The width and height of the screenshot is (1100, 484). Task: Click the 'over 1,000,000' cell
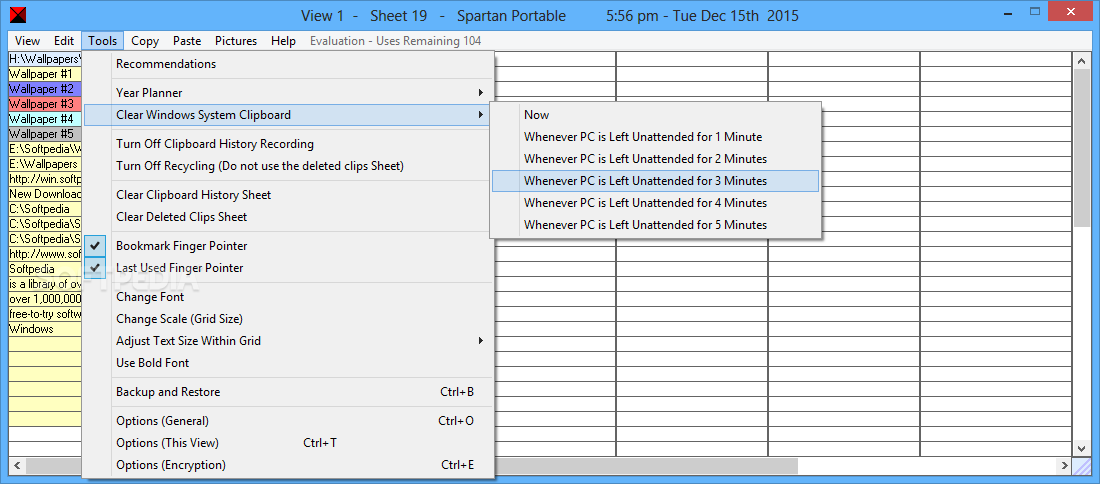(x=45, y=299)
